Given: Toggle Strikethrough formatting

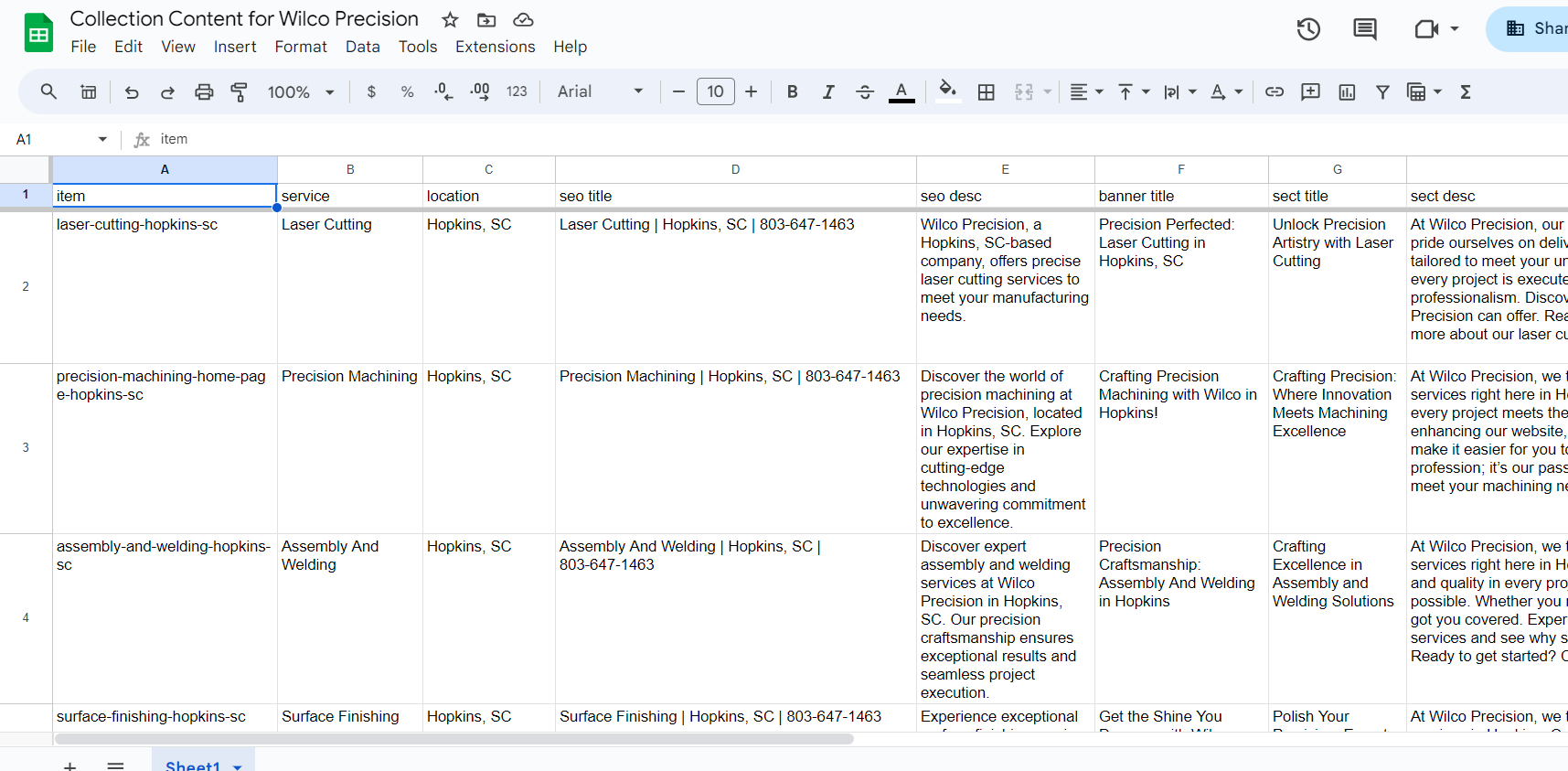Looking at the screenshot, I should pos(865,91).
